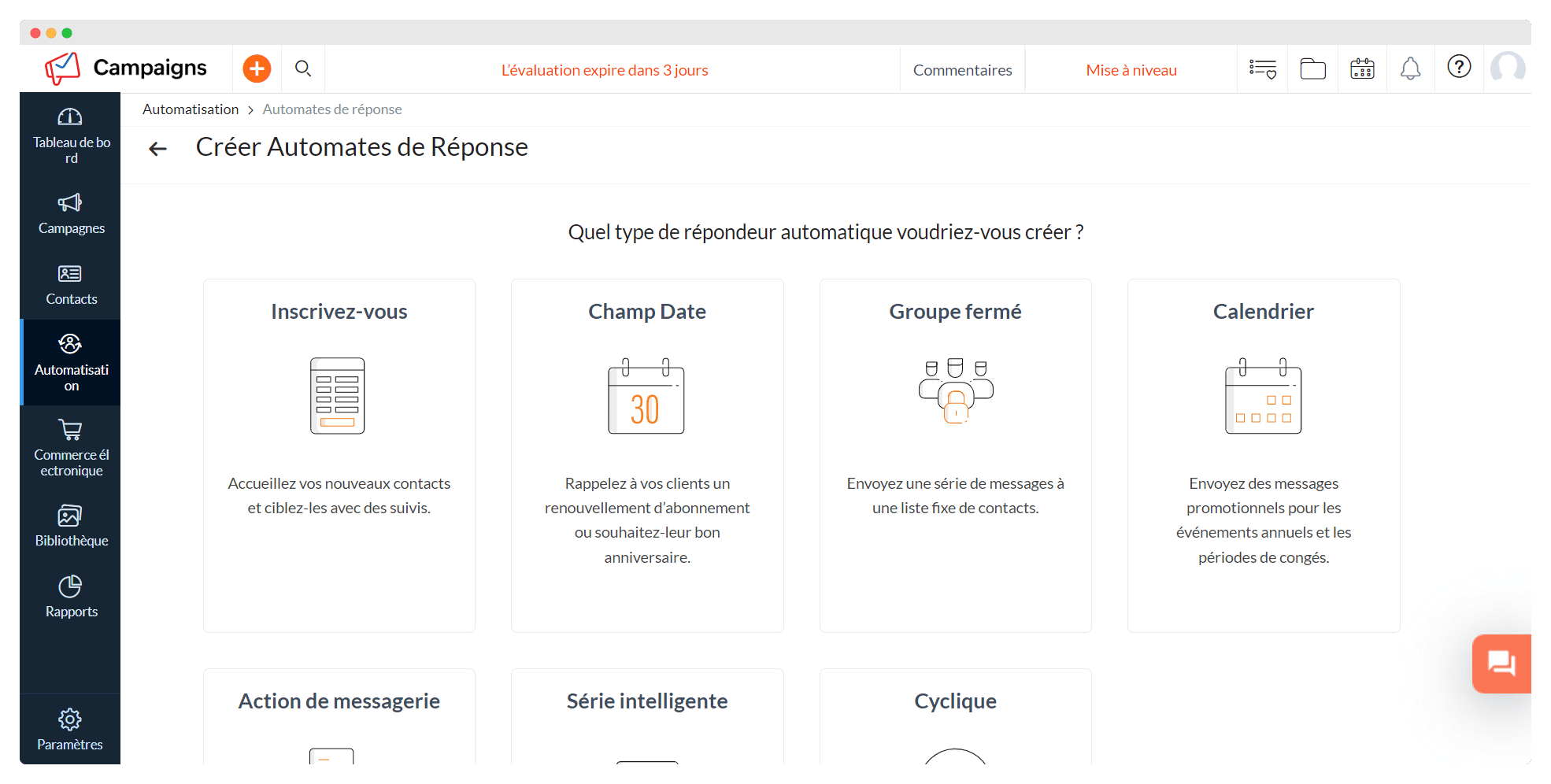1551x784 pixels.
Task: Open Paramètres at sidebar bottom
Action: pyautogui.click(x=70, y=730)
